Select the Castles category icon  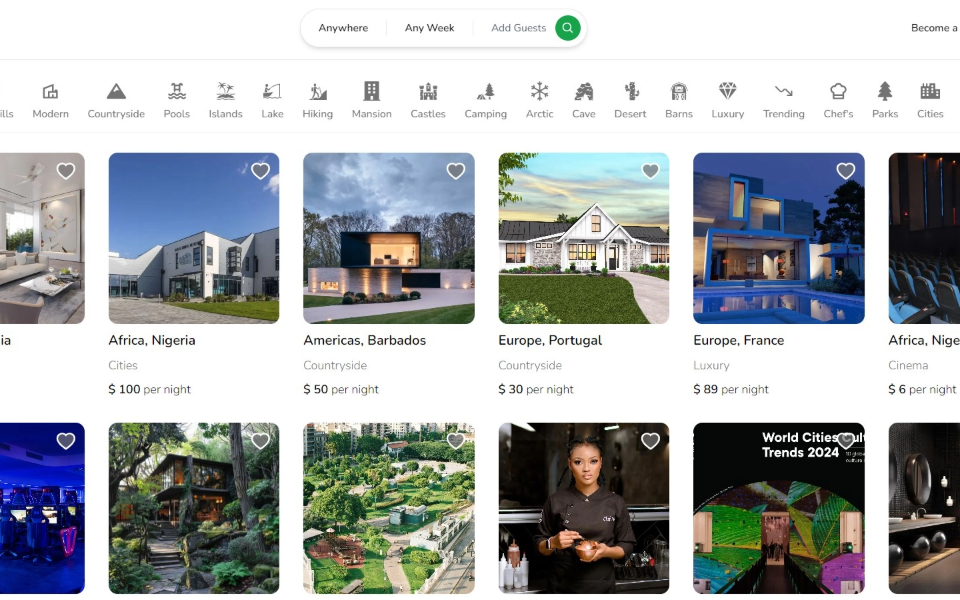click(x=428, y=99)
